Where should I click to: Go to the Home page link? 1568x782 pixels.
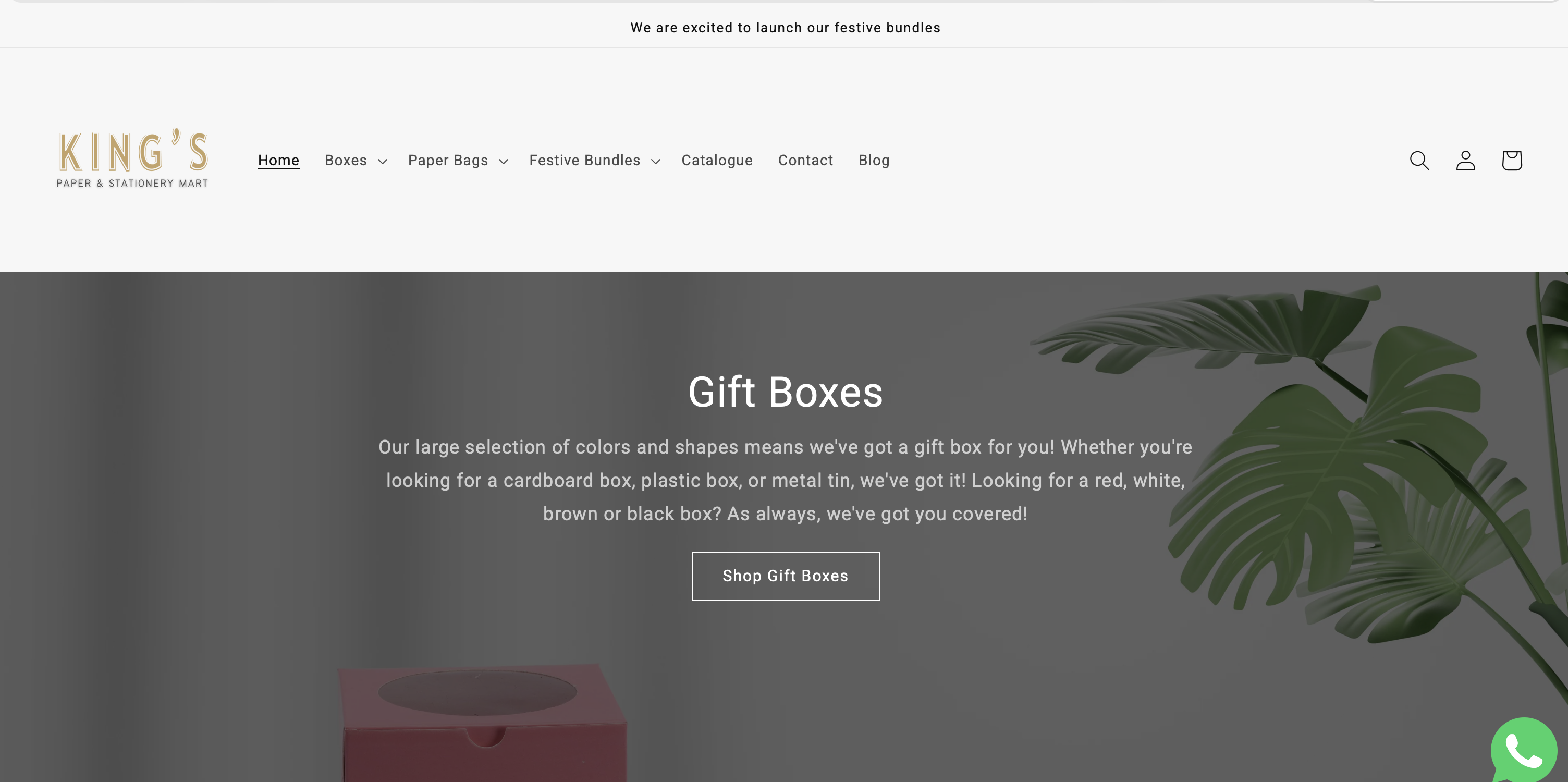(x=279, y=161)
